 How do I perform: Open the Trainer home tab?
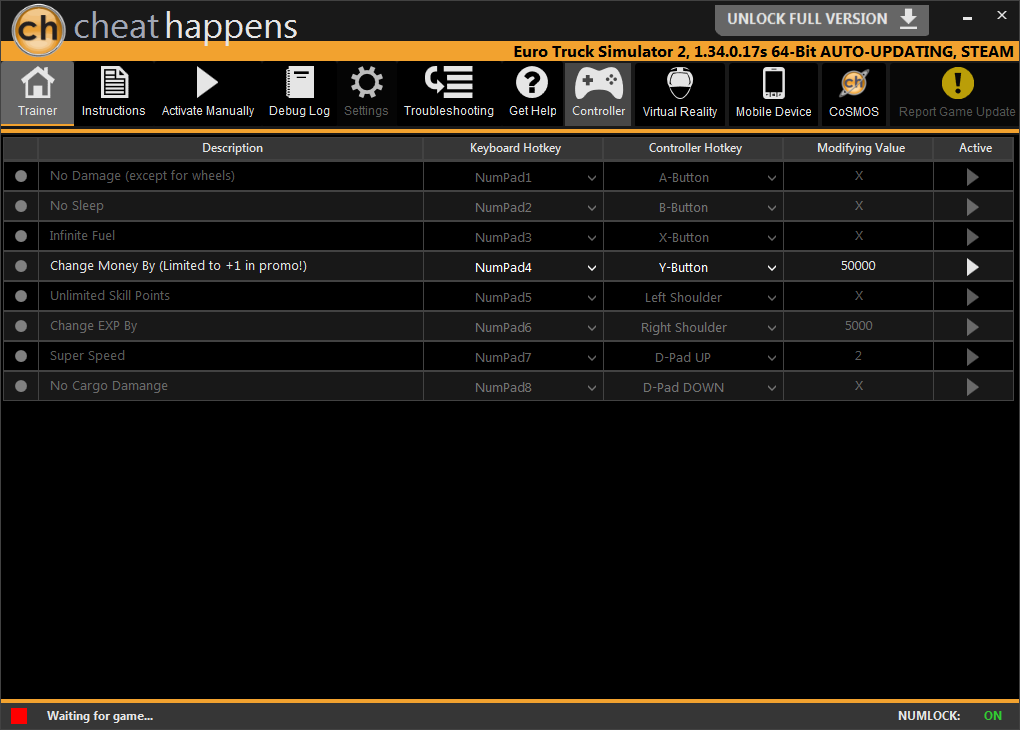pos(38,93)
